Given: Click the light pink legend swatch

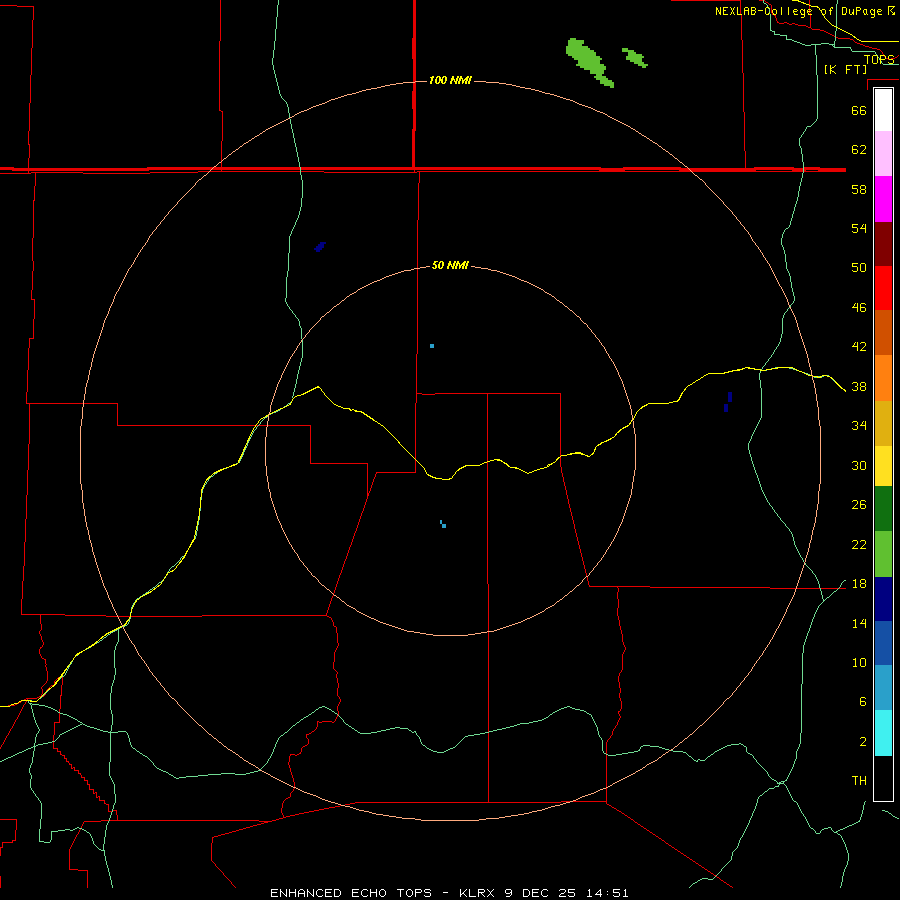Looking at the screenshot, I should click(x=883, y=153).
